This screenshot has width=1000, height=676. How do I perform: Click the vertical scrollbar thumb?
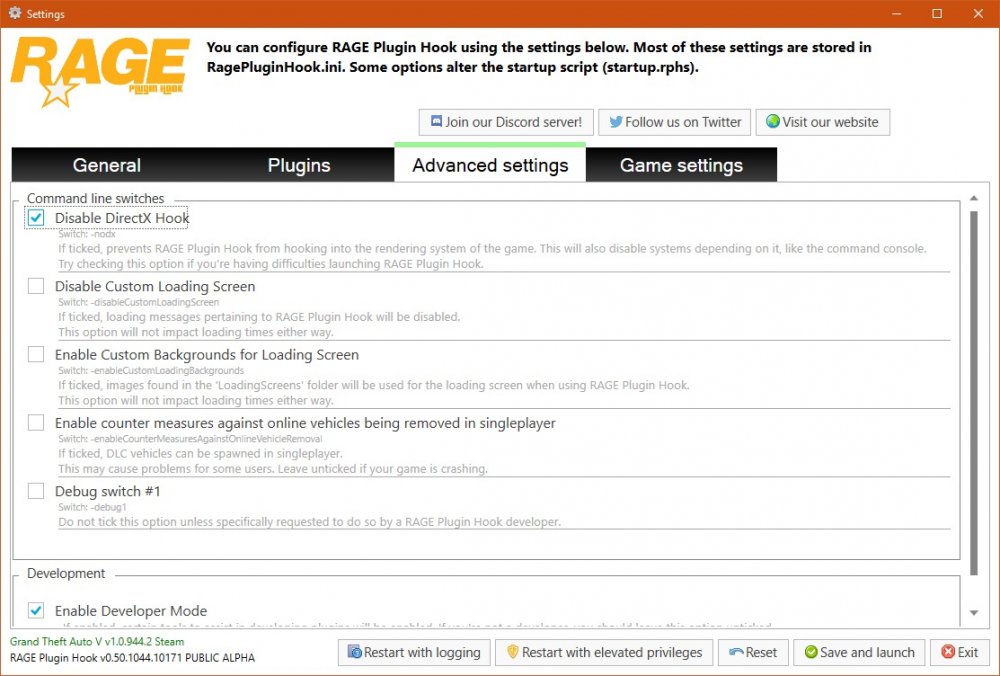click(974, 393)
